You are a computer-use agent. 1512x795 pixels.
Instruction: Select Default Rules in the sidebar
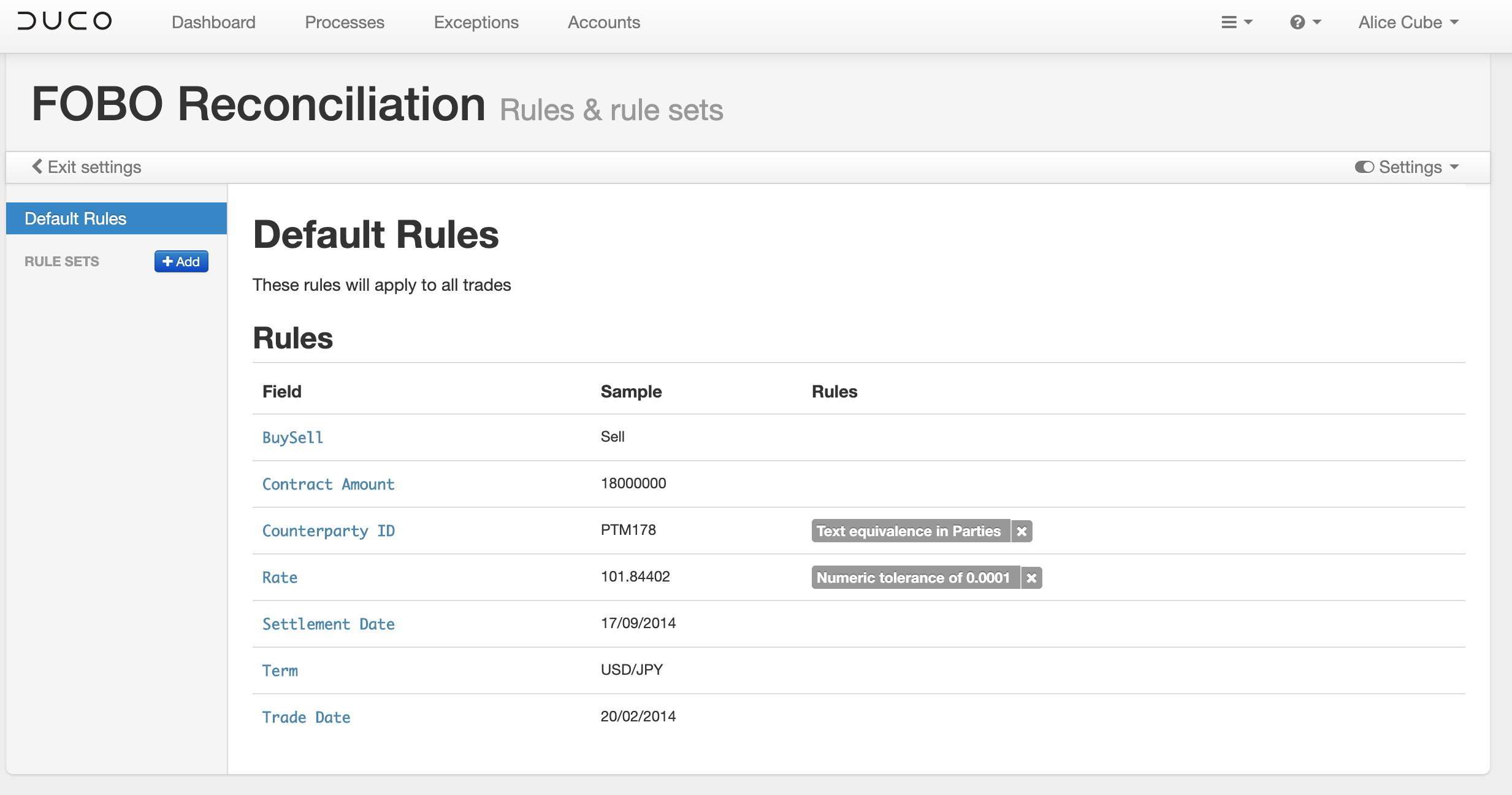point(116,218)
